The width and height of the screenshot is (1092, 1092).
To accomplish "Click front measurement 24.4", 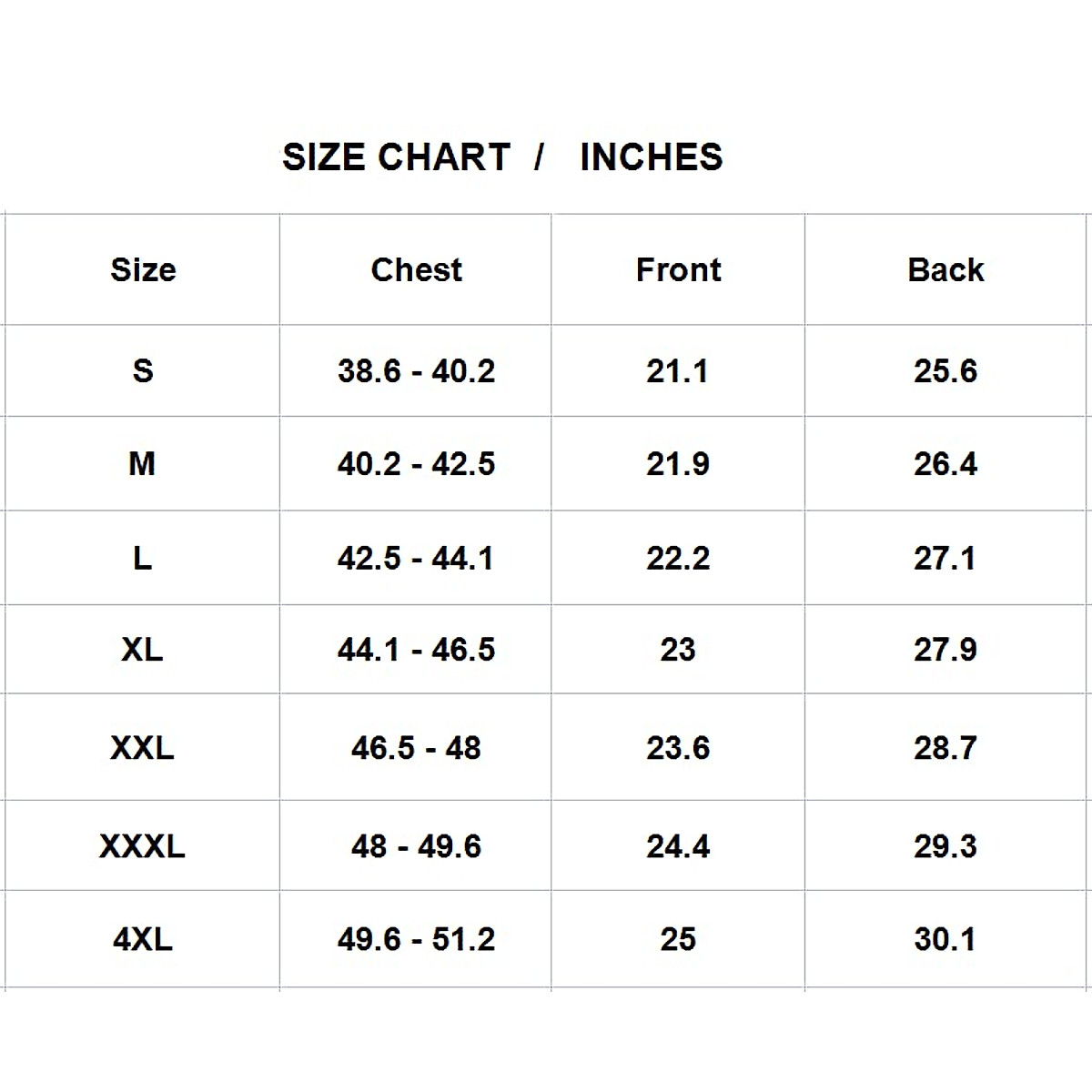I will tap(678, 846).
